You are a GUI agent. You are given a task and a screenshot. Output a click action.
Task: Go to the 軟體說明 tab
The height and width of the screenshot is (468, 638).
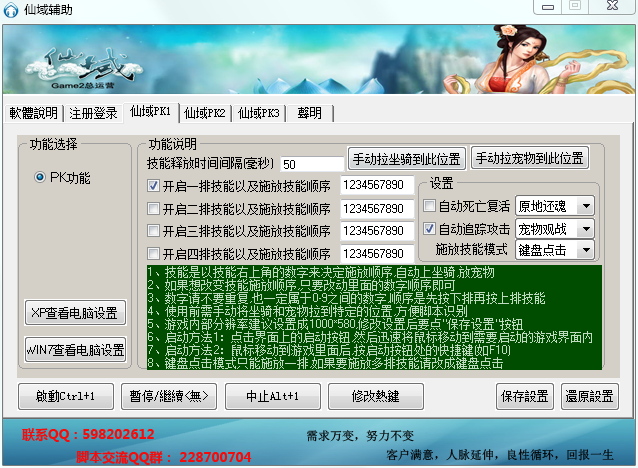pos(33,113)
